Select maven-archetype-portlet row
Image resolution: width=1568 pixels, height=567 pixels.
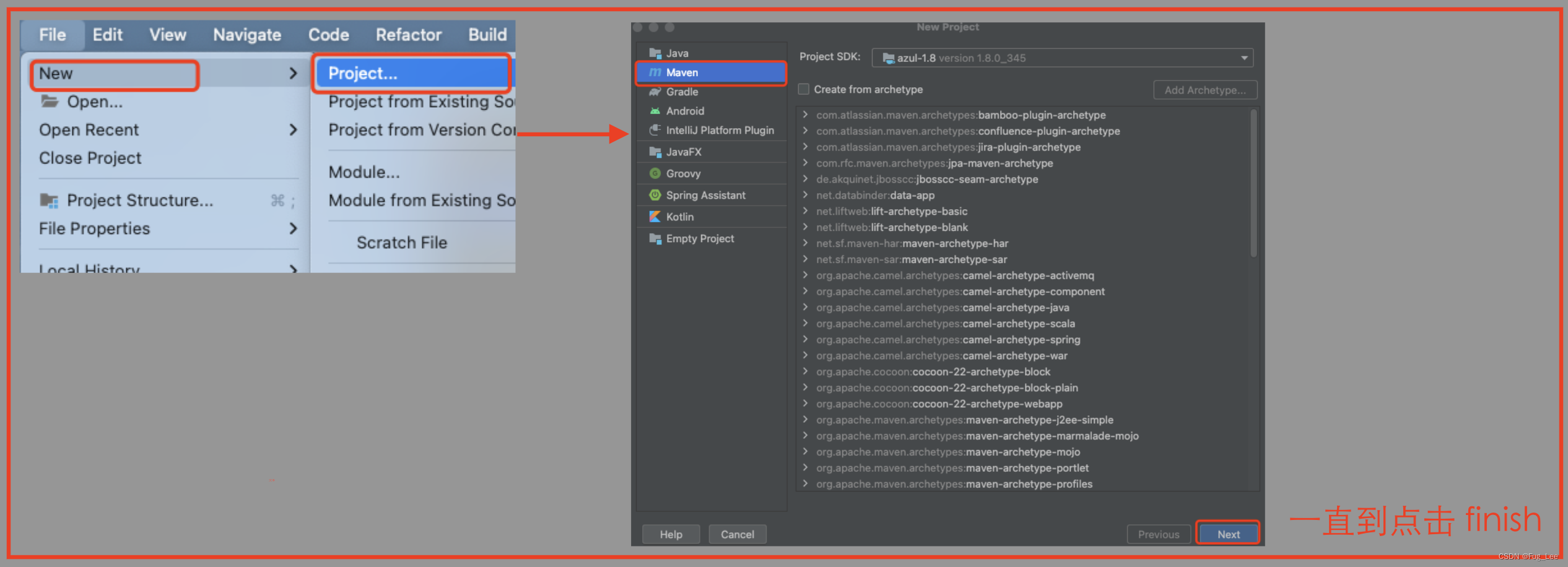pyautogui.click(x=1022, y=468)
